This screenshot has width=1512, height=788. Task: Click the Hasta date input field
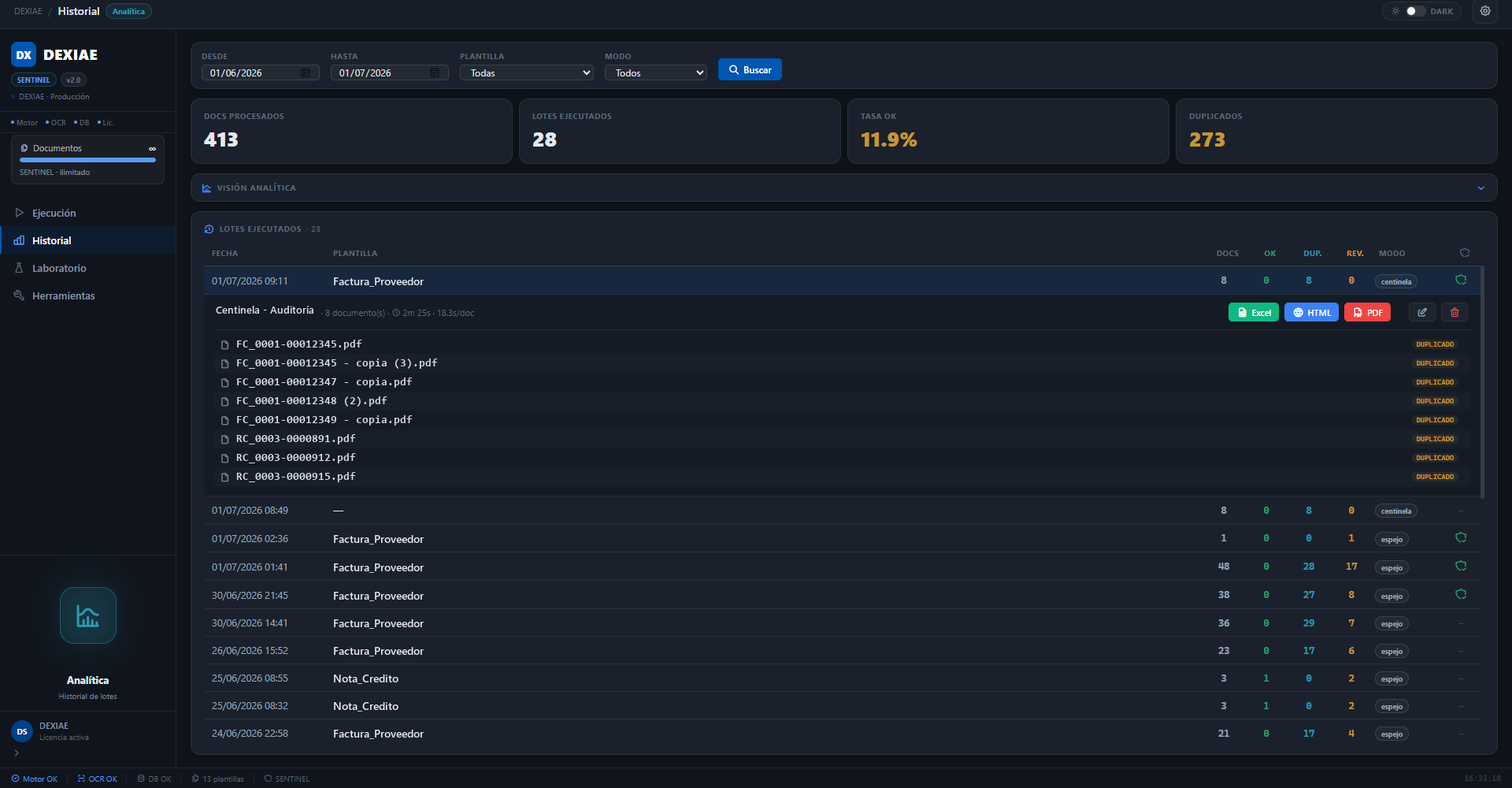390,72
